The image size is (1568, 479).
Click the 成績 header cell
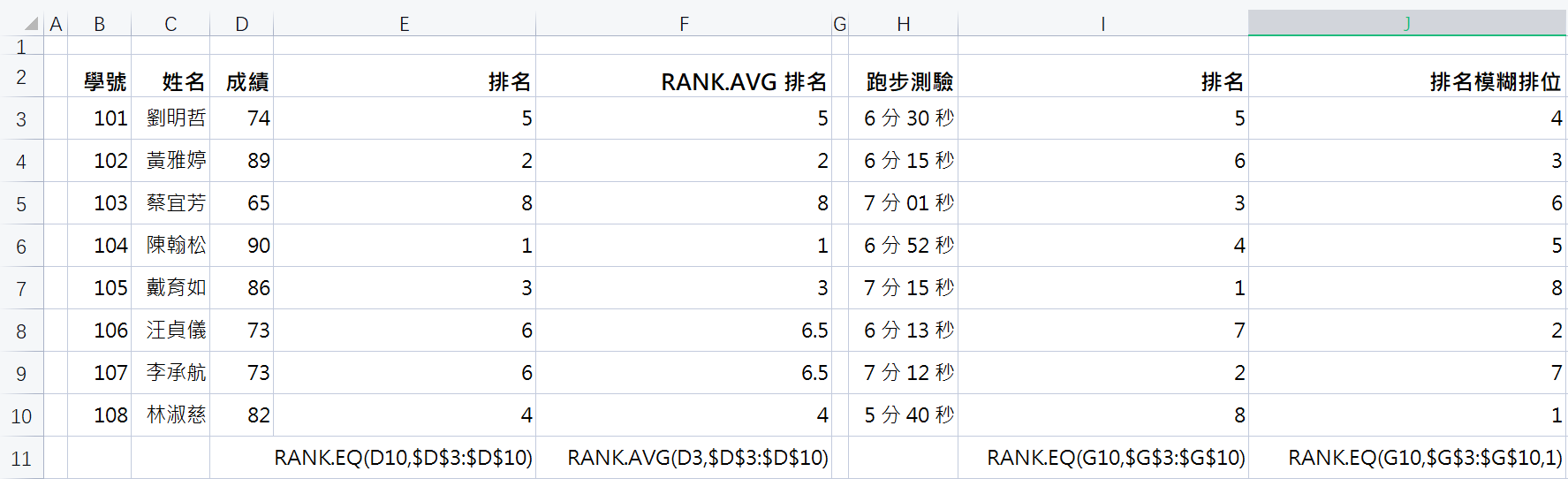pyautogui.click(x=242, y=77)
